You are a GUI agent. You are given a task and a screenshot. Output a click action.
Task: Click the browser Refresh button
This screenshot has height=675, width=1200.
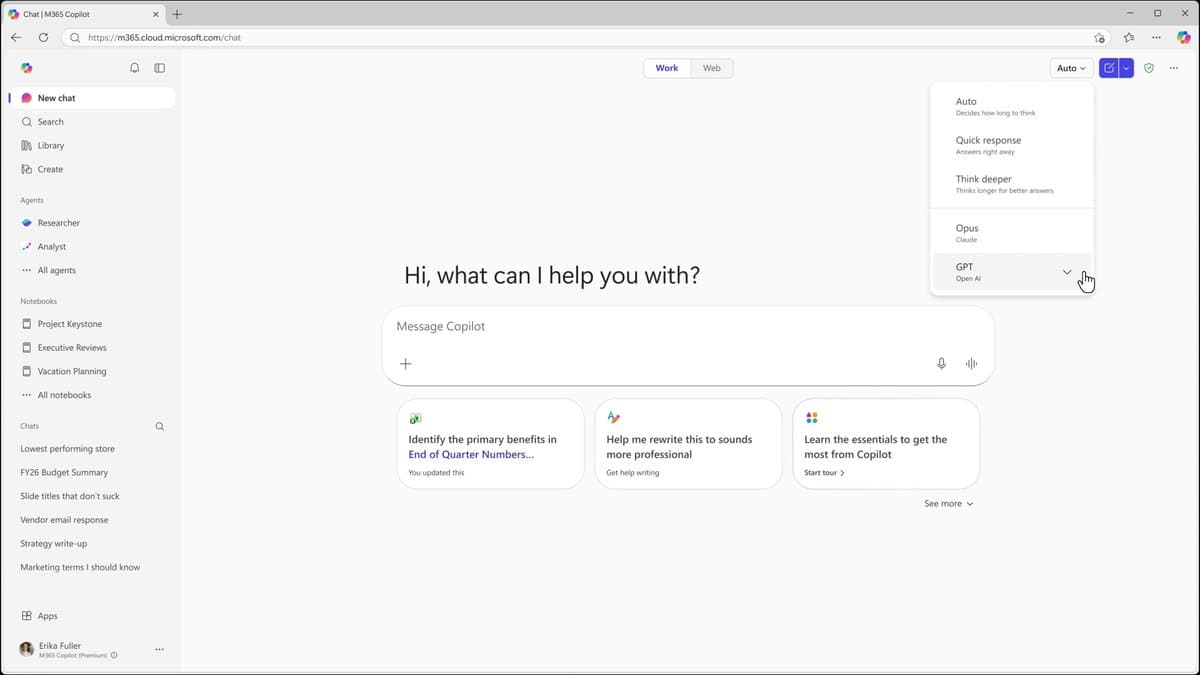[x=43, y=37]
